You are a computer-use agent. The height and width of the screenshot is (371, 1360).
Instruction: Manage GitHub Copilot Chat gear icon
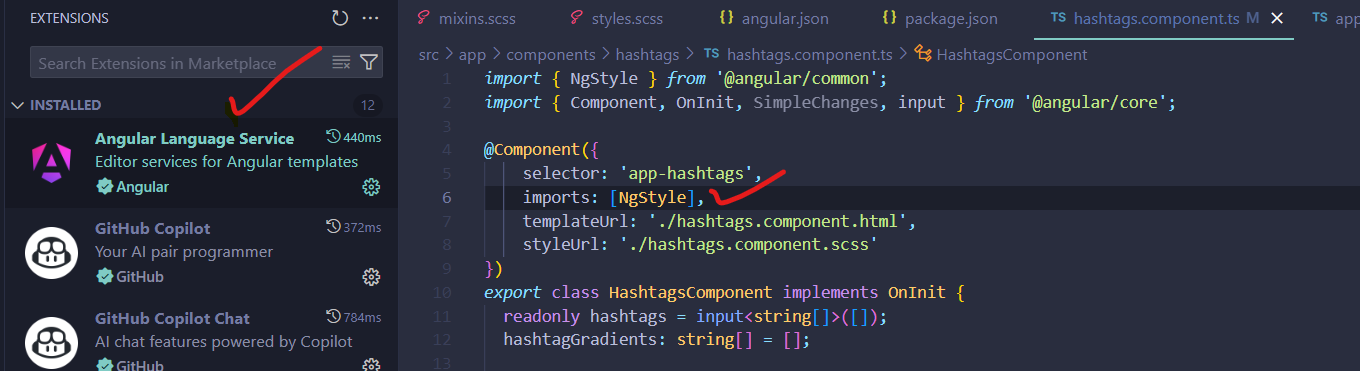(371, 365)
